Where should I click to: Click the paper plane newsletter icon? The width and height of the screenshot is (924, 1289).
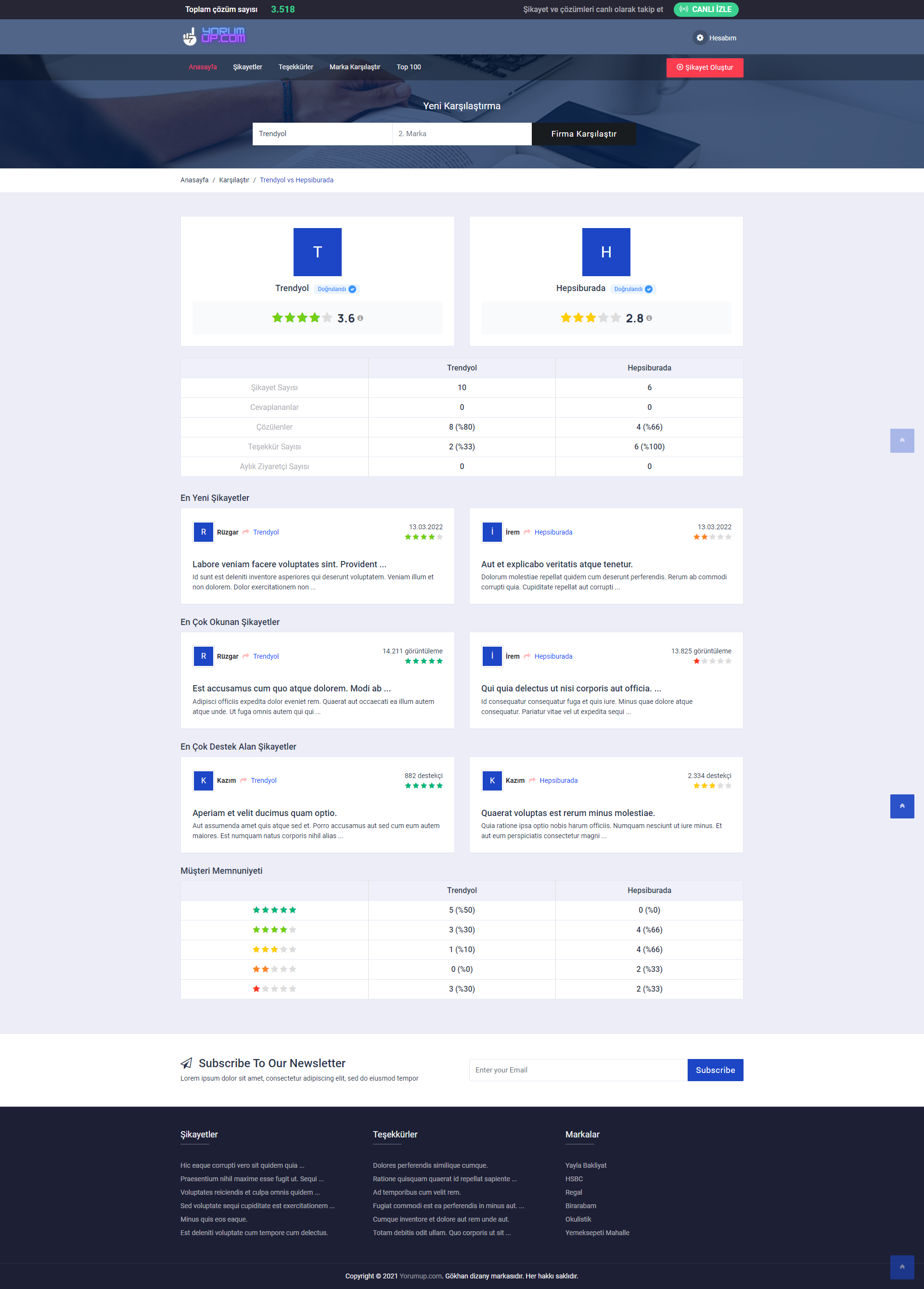pos(187,1063)
